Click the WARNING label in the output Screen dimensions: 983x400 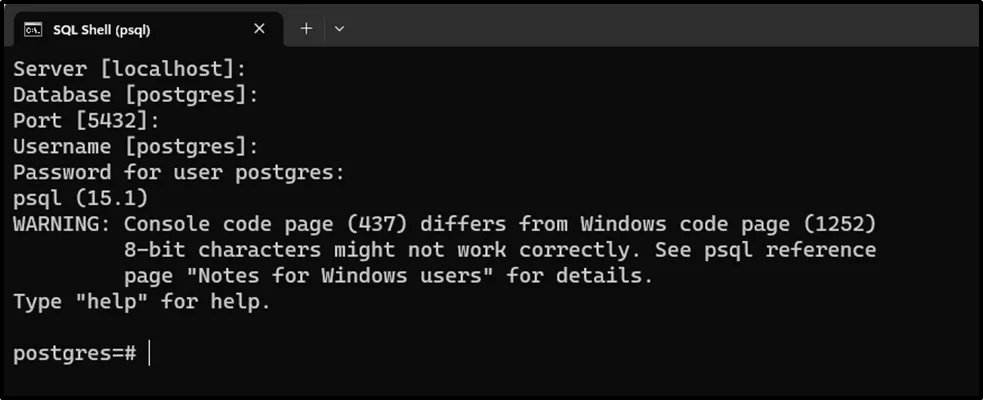click(x=61, y=224)
